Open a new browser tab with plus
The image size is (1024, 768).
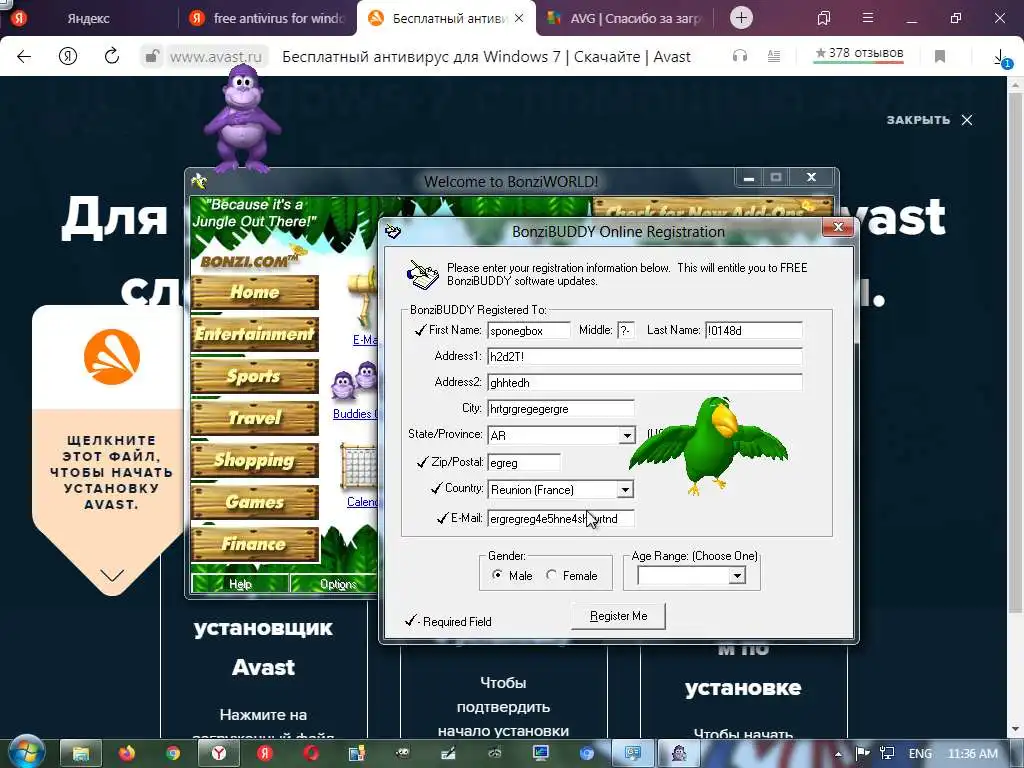(741, 18)
